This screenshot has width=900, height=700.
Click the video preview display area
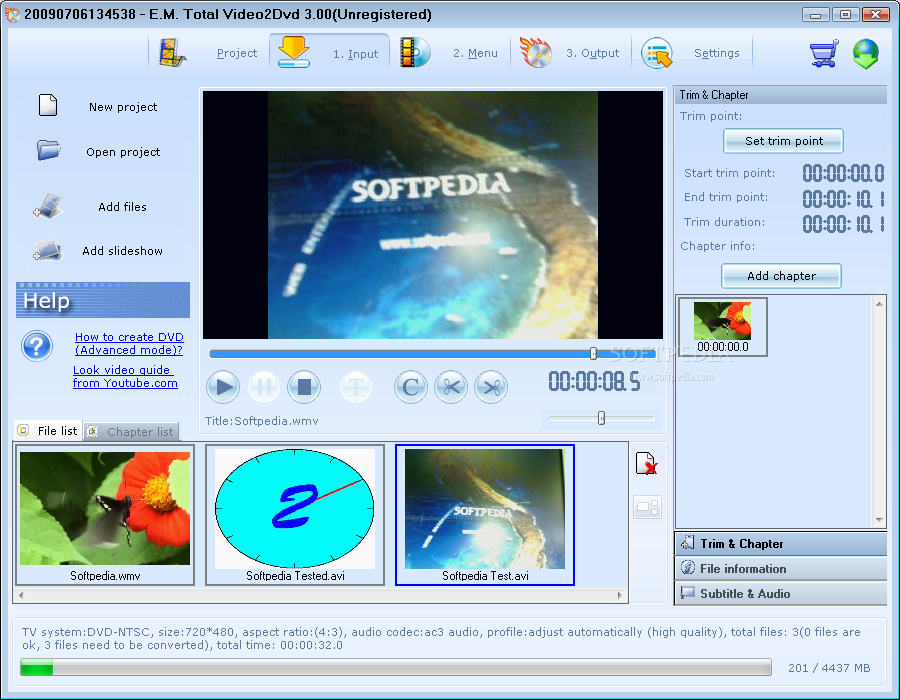433,215
